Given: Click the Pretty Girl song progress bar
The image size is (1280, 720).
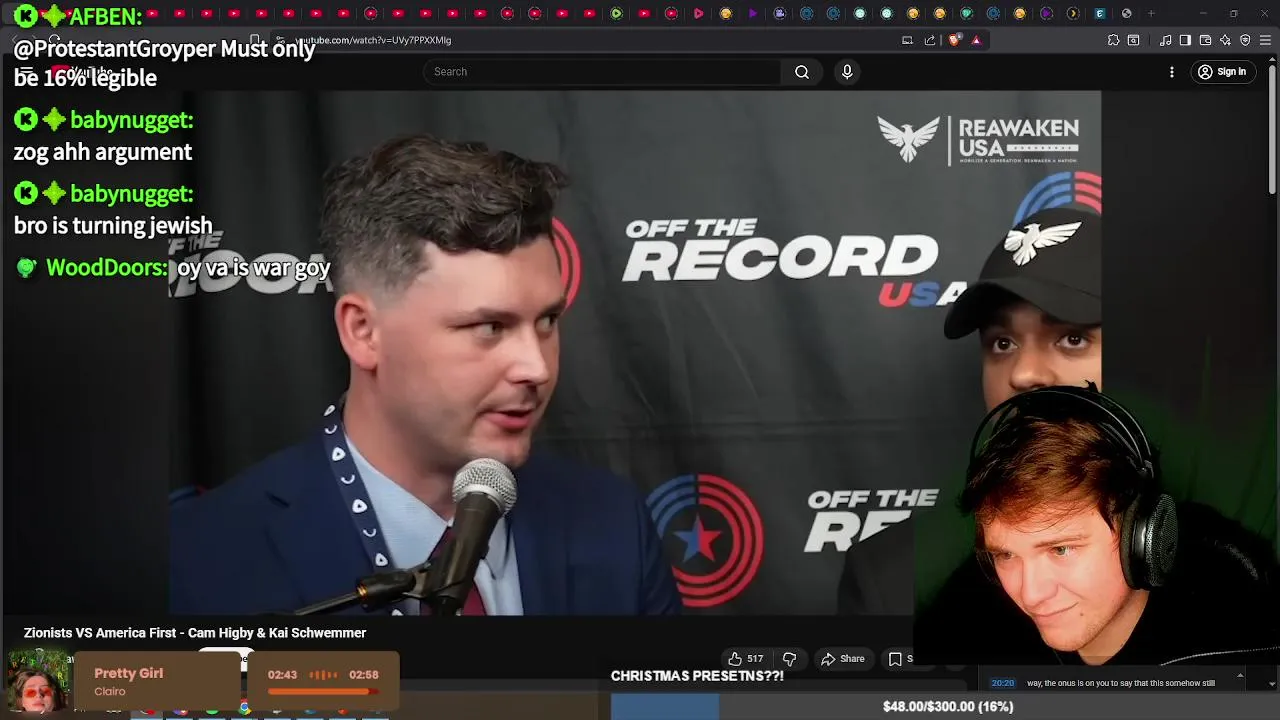Looking at the screenshot, I should 322,690.
